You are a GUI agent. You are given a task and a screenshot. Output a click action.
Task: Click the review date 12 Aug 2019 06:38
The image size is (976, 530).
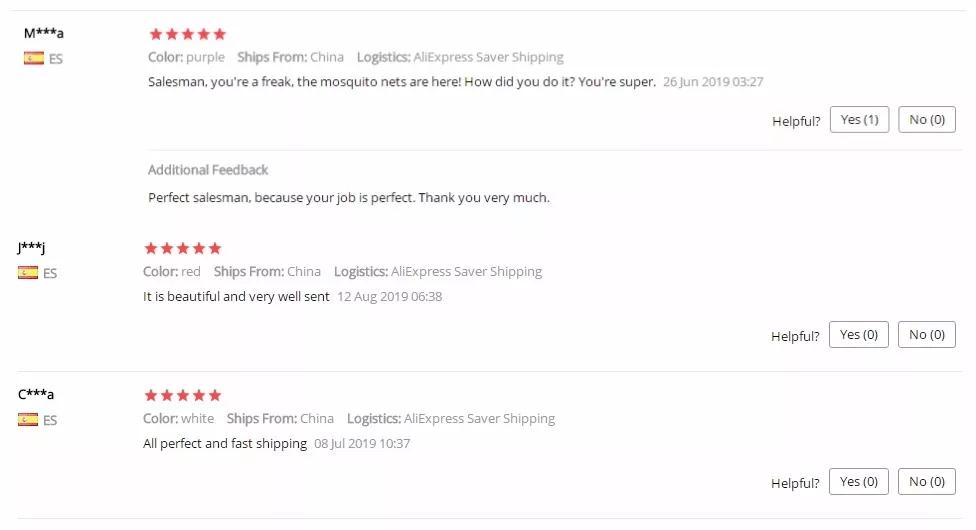click(390, 297)
